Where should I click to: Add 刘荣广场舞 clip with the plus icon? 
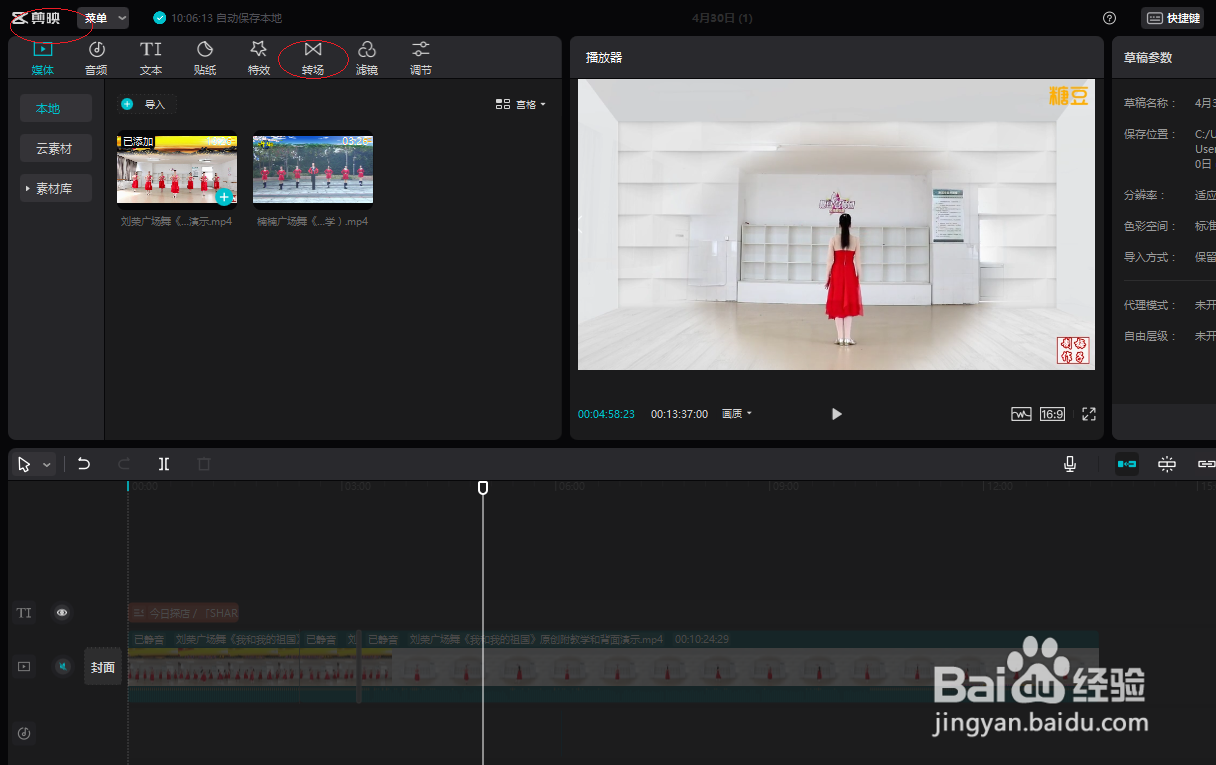tap(224, 197)
